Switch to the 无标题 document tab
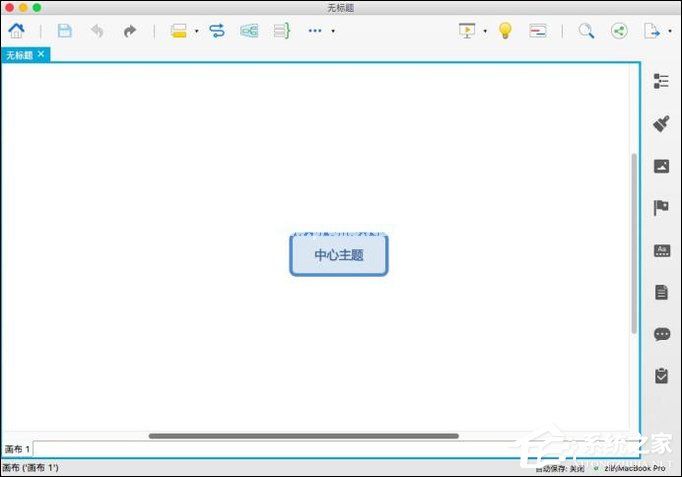 pos(20,55)
